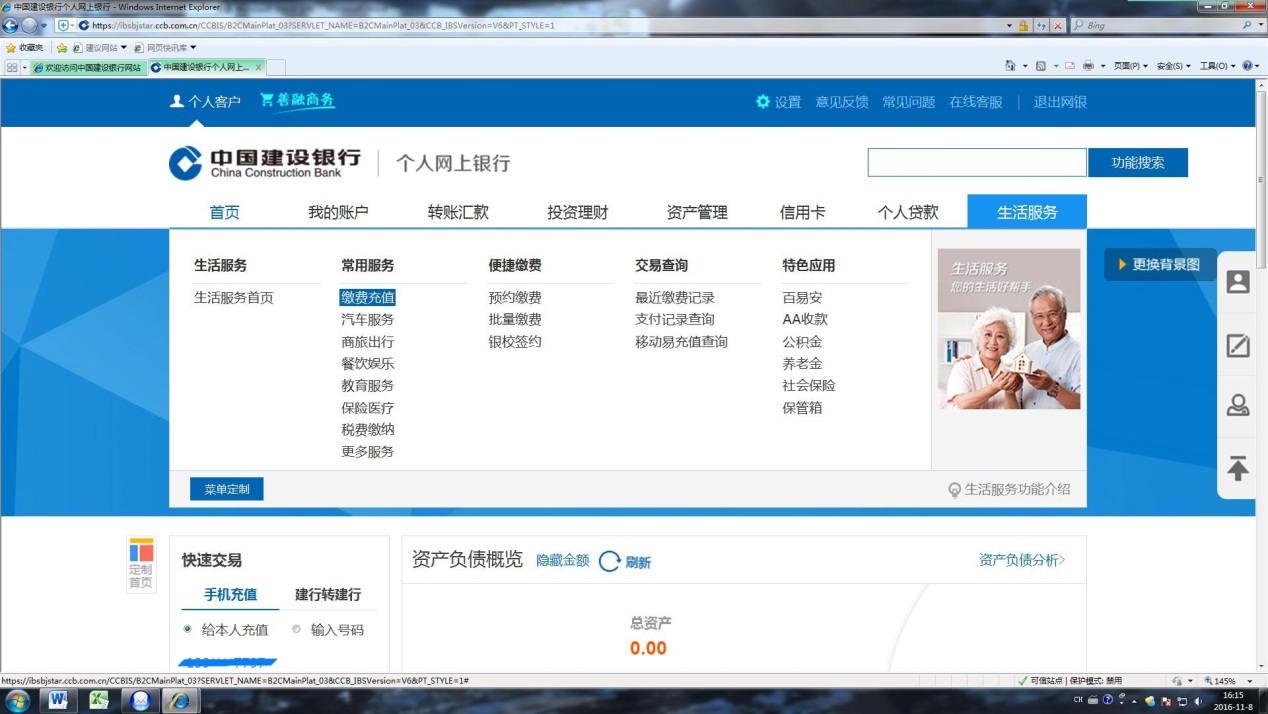Click the edit pencil icon in right sidebar
Viewport: 1268px width, 714px height.
(1238, 345)
